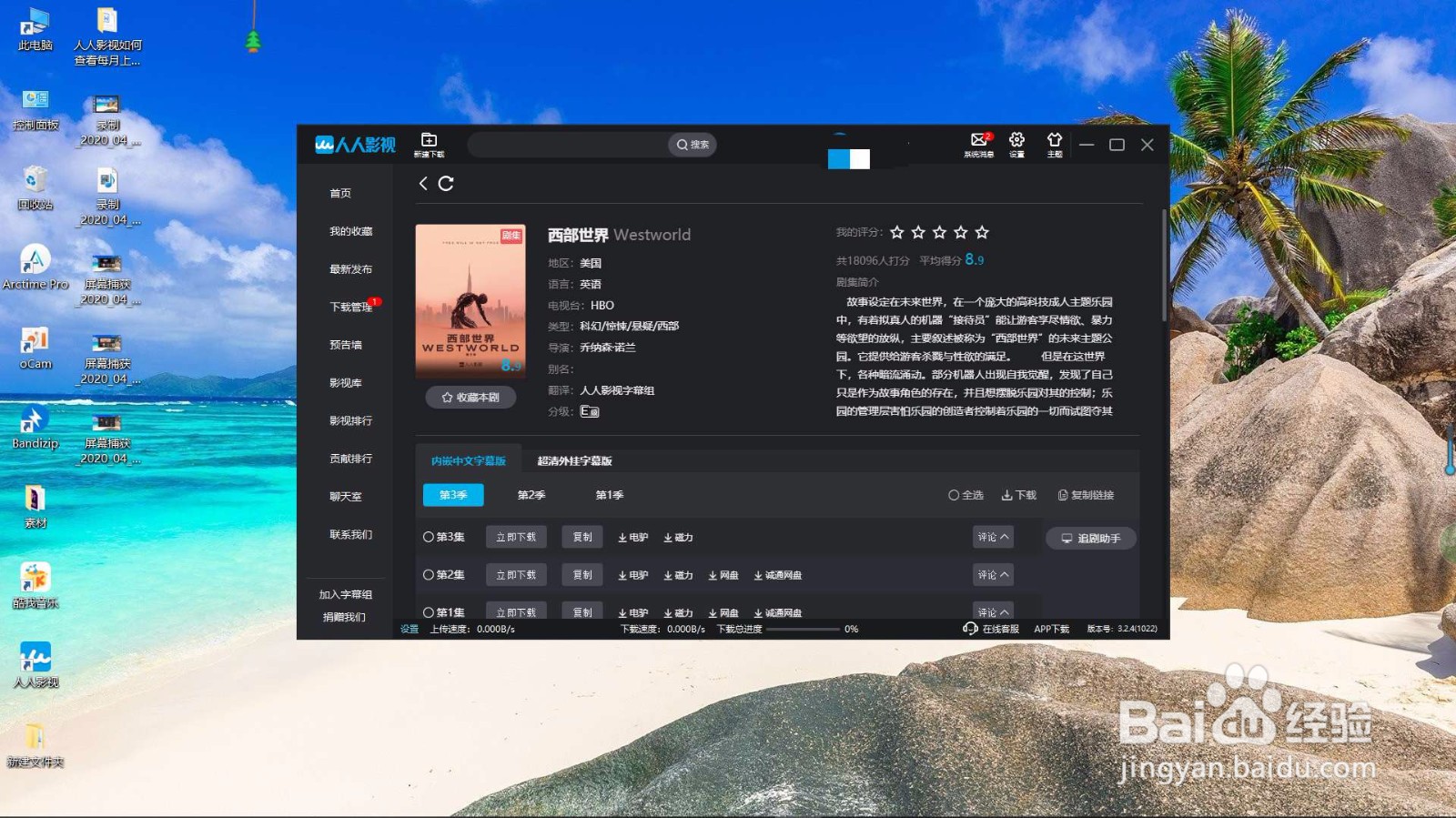This screenshot has width=1456, height=818.
Task: Rate two stars in 我的评分
Action: click(918, 232)
